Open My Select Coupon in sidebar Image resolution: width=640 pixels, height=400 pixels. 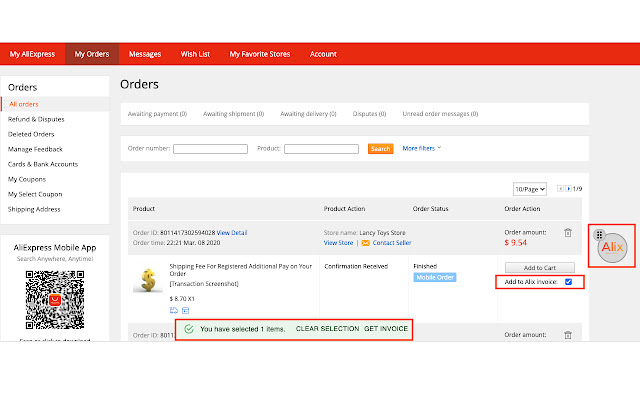click(35, 194)
